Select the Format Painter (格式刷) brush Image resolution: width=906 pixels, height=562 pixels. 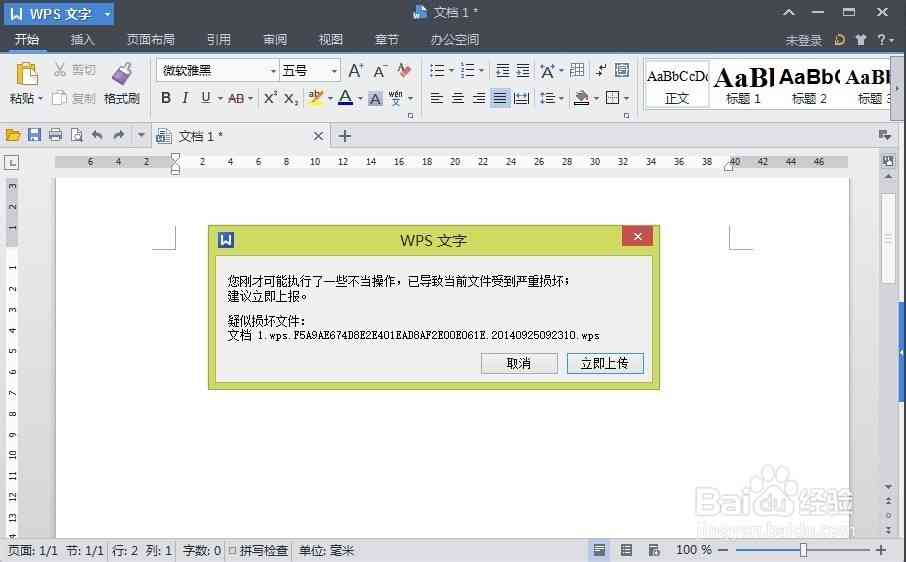(x=121, y=74)
